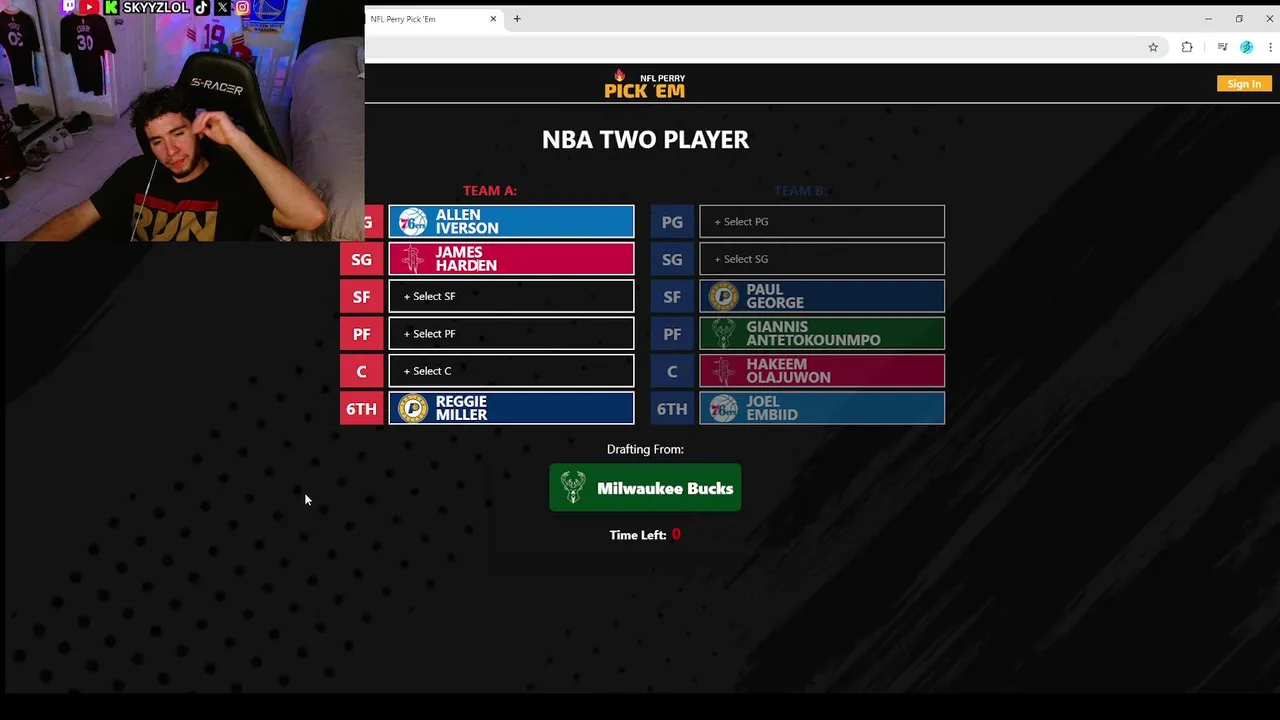Open the browser profile avatar icon

1246,47
